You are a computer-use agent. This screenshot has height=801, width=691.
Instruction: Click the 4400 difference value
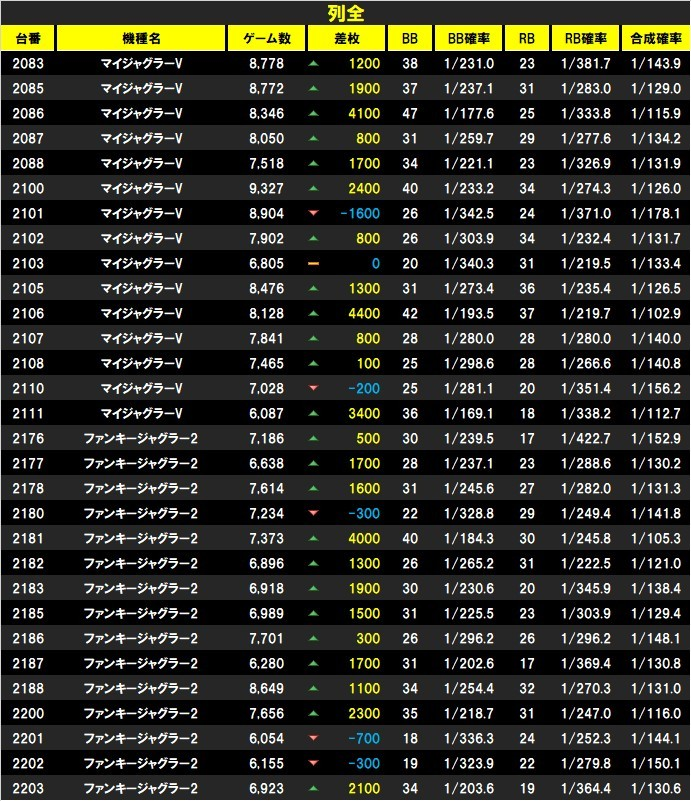point(364,313)
